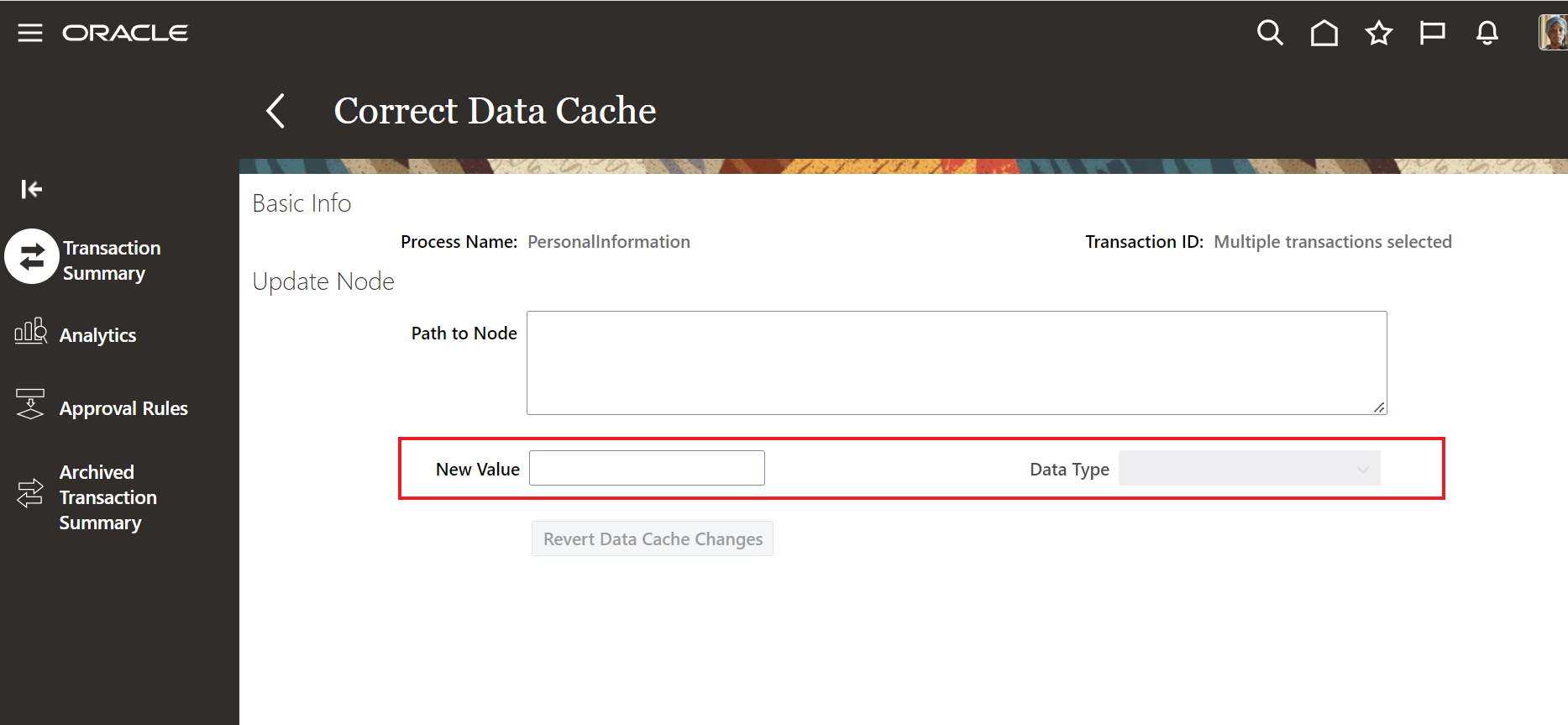Click the user profile avatar

(1552, 33)
